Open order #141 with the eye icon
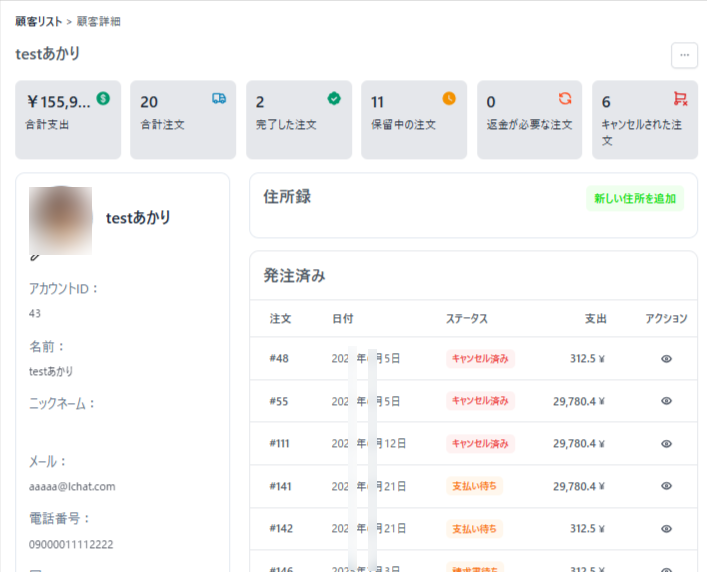The height and width of the screenshot is (572, 707). click(666, 486)
